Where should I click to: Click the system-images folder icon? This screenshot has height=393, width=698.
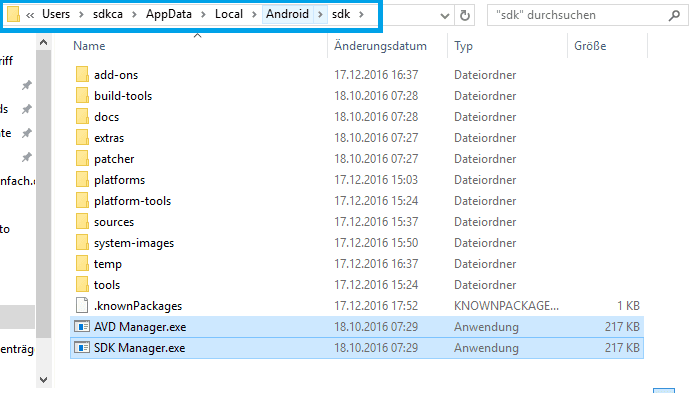pyautogui.click(x=82, y=242)
